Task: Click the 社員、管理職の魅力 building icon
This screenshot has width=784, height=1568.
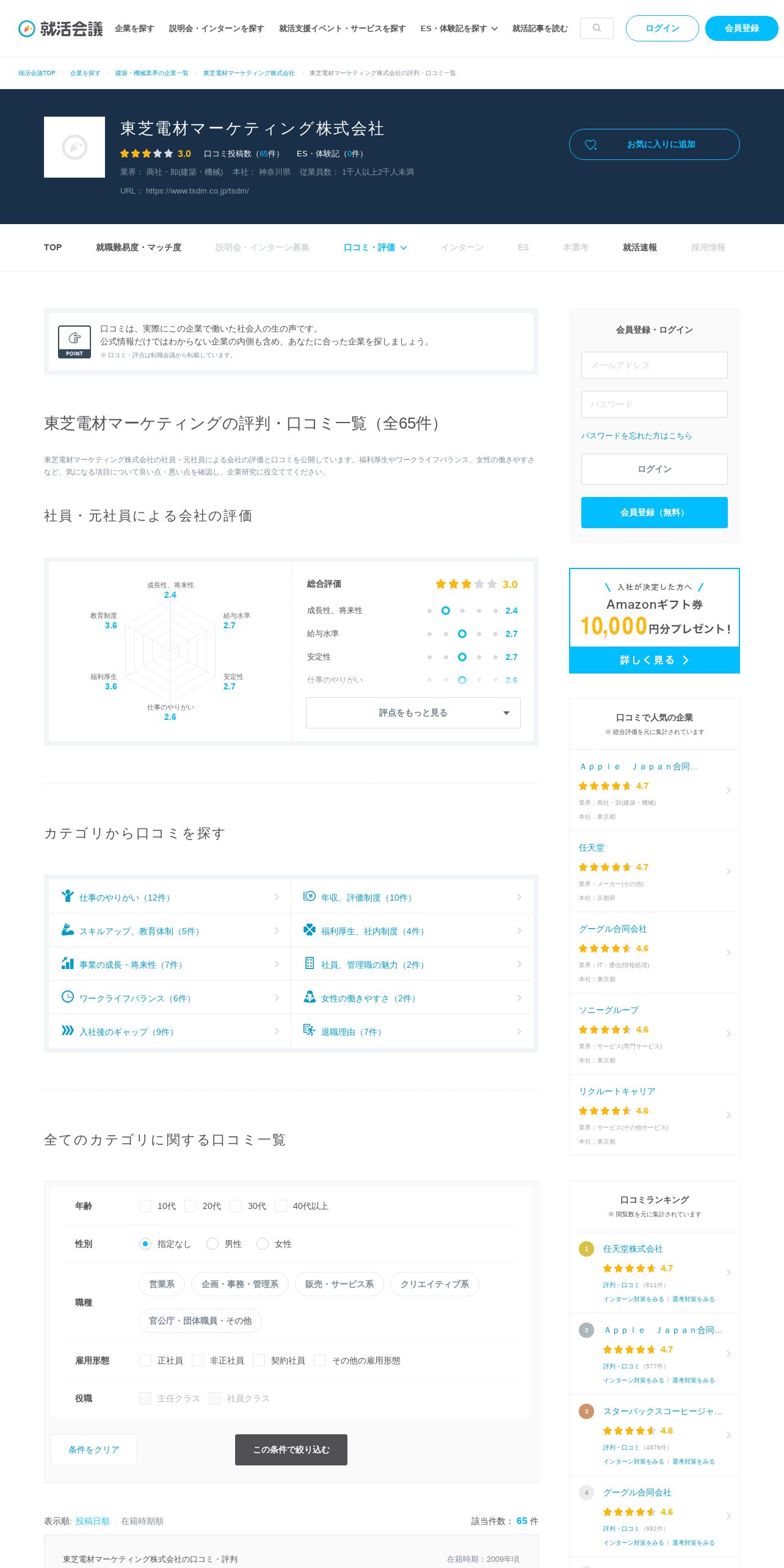Action: click(x=310, y=963)
